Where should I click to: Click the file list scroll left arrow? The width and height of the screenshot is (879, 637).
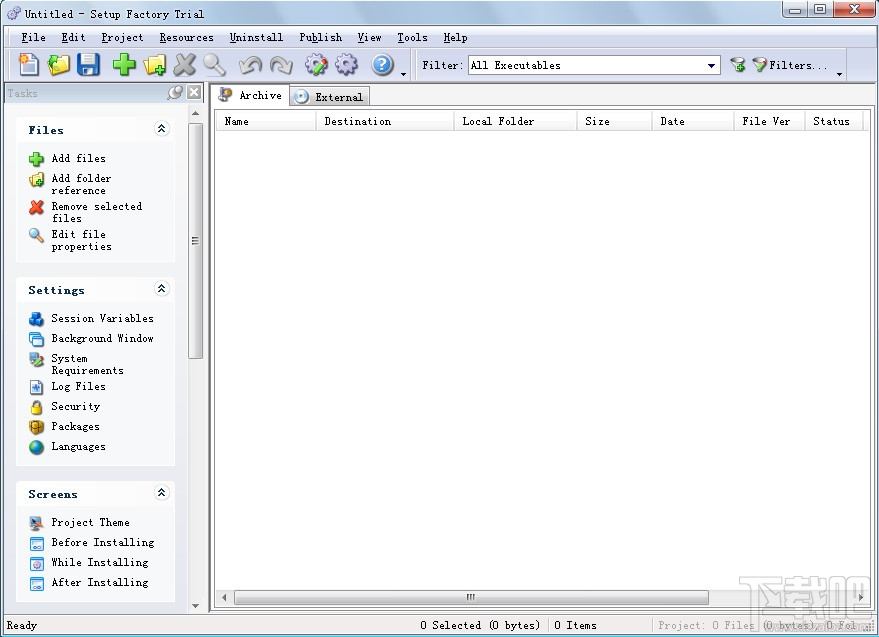point(224,597)
